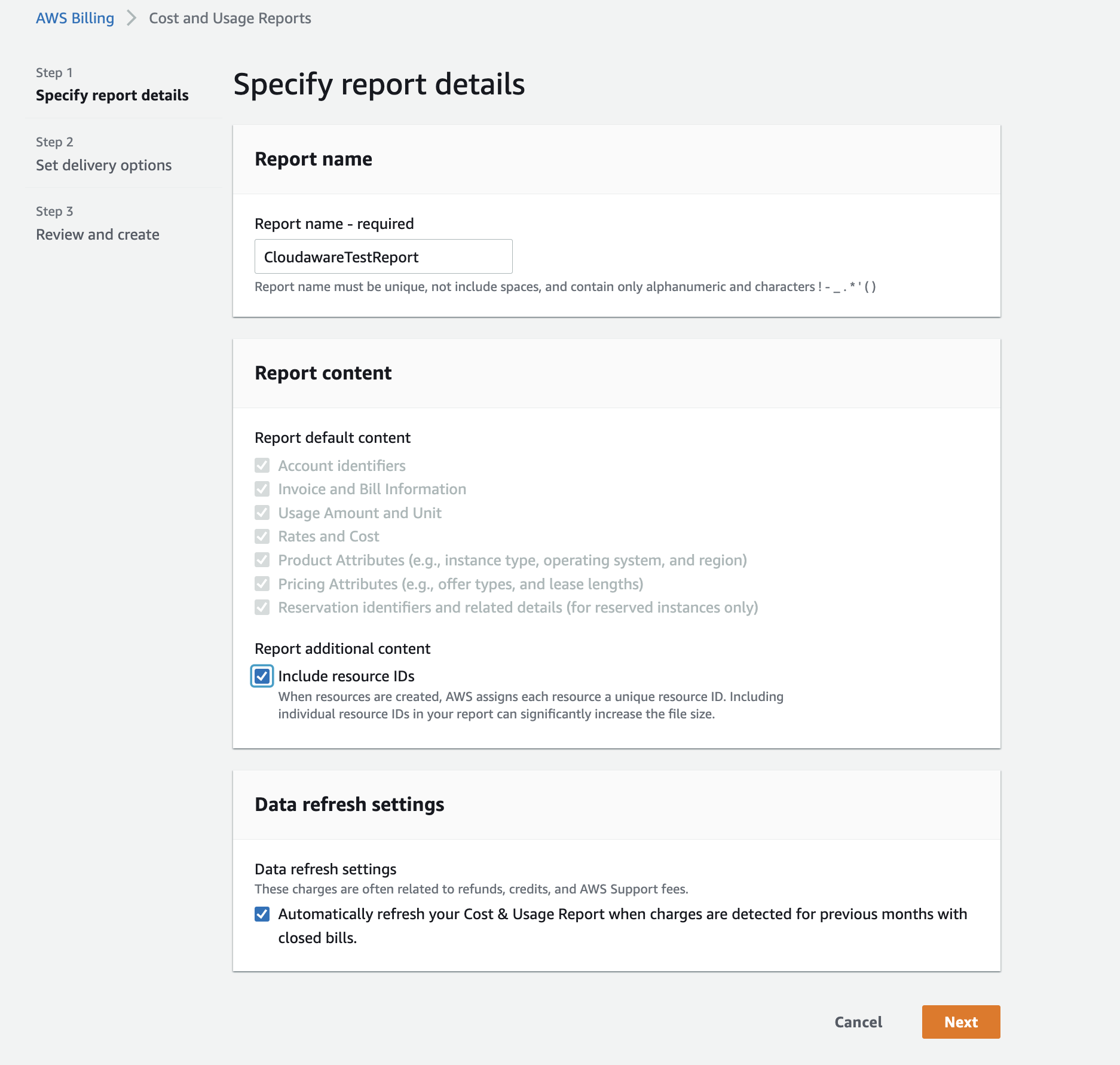Disable automatic refresh of Cost & Usage Report
Viewport: 1120px width, 1065px height.
[x=262, y=914]
